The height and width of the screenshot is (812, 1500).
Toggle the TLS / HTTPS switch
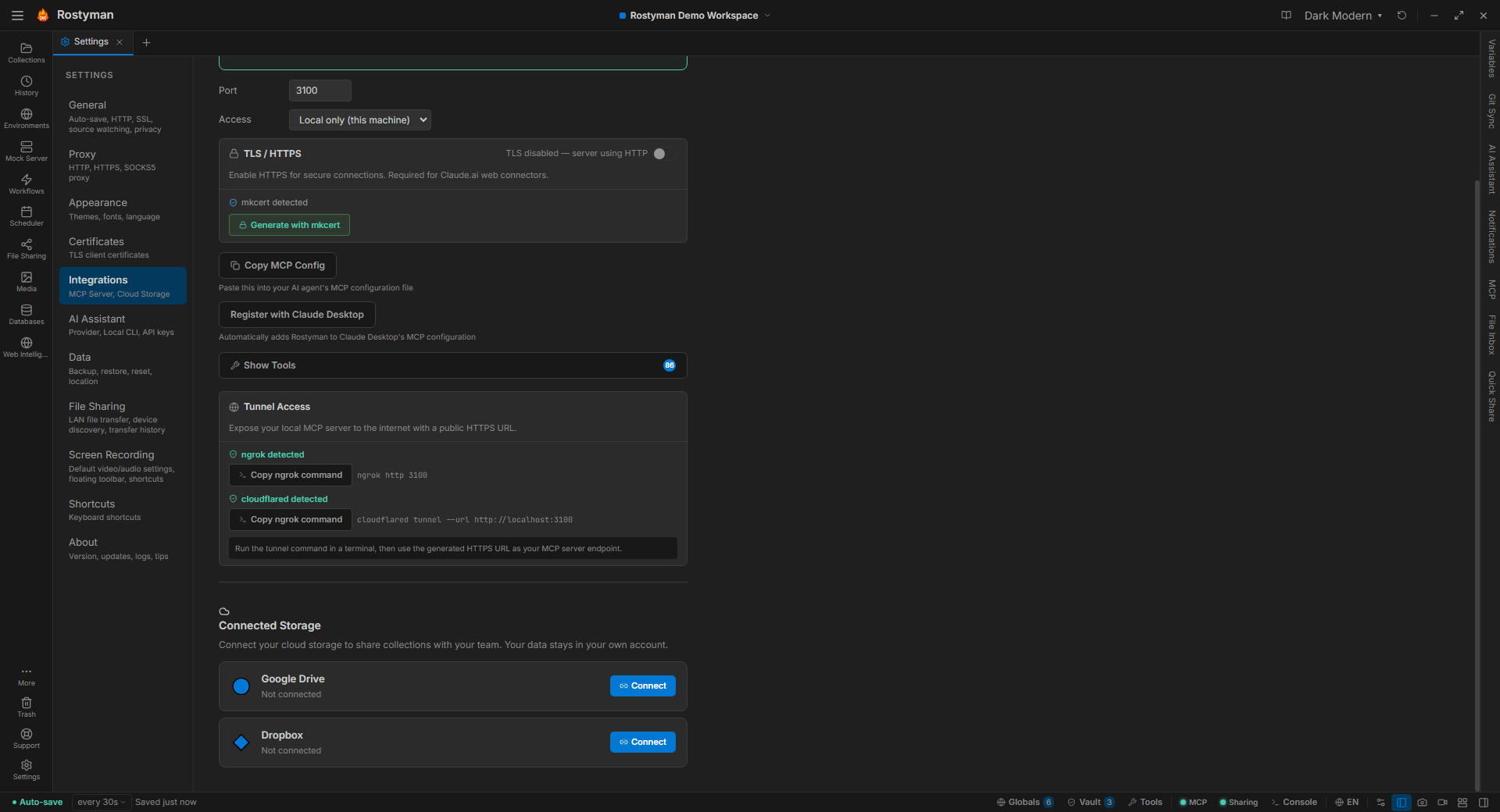(x=664, y=154)
